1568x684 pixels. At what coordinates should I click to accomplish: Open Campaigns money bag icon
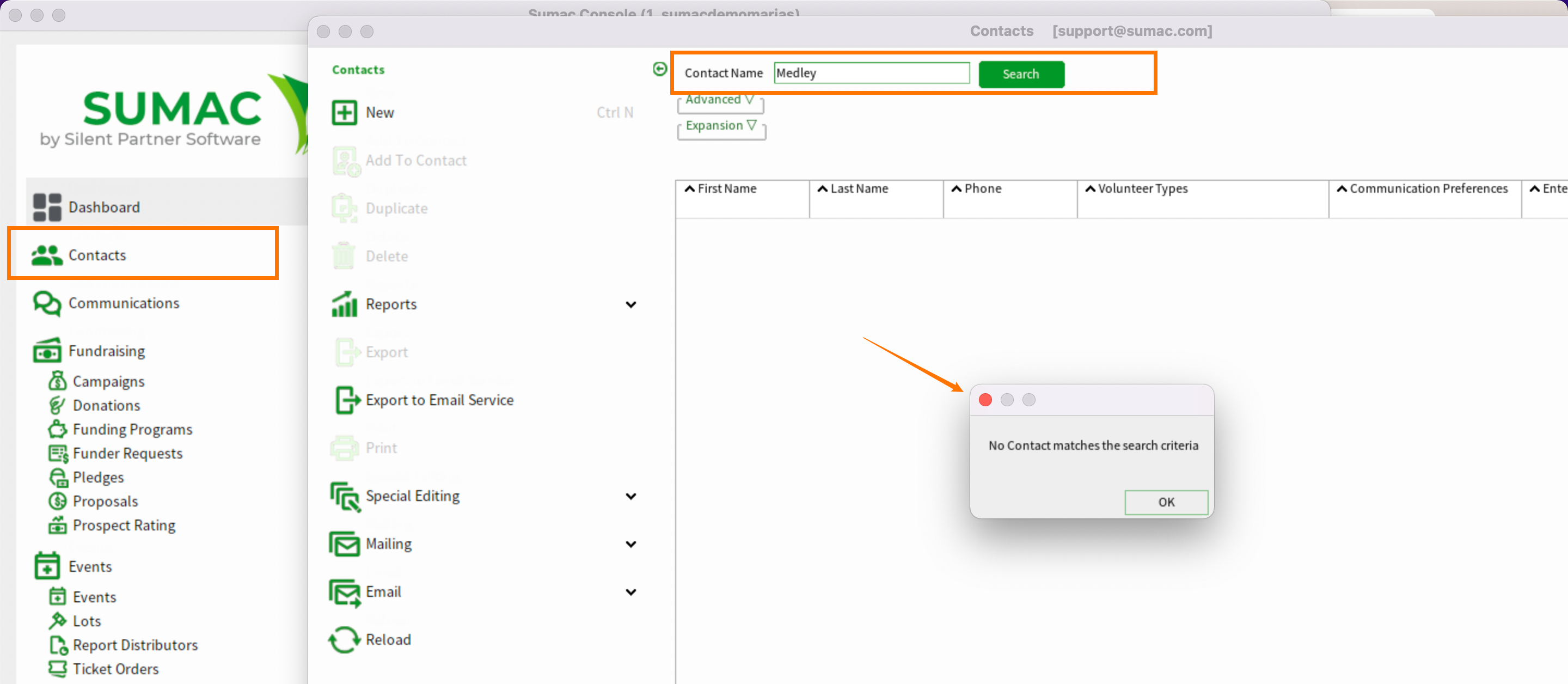(x=57, y=381)
